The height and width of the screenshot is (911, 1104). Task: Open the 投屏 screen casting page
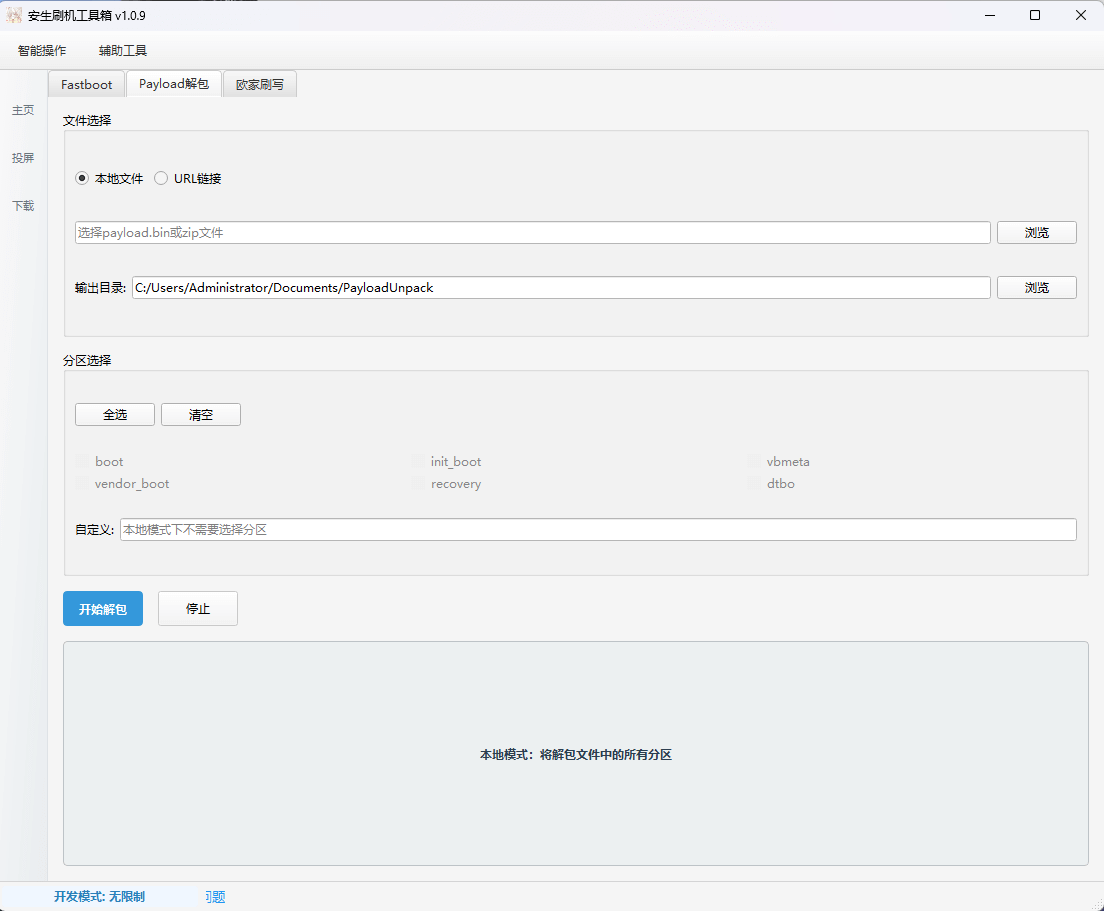22,157
